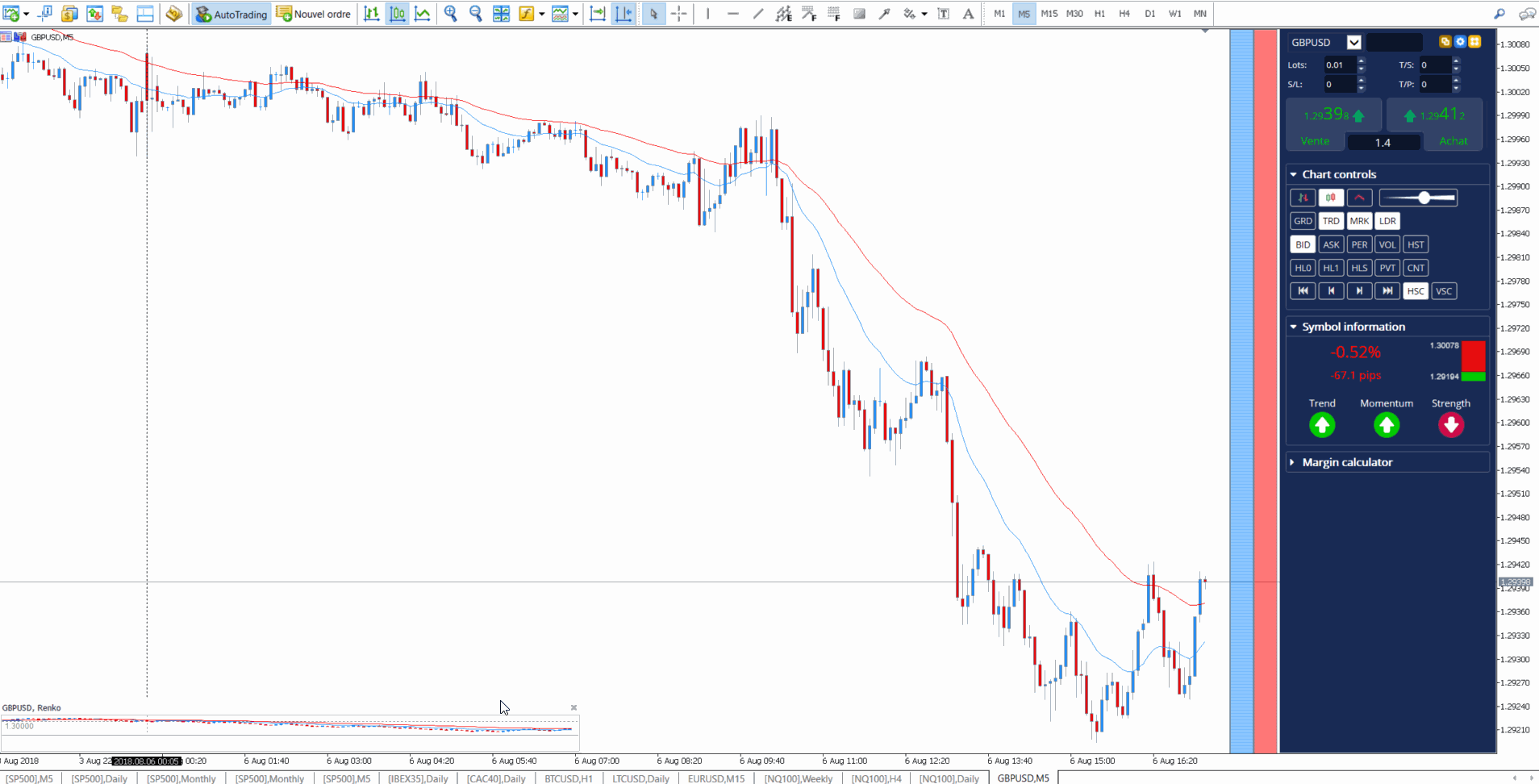Toggle the VOL volumes button

[x=1387, y=244]
